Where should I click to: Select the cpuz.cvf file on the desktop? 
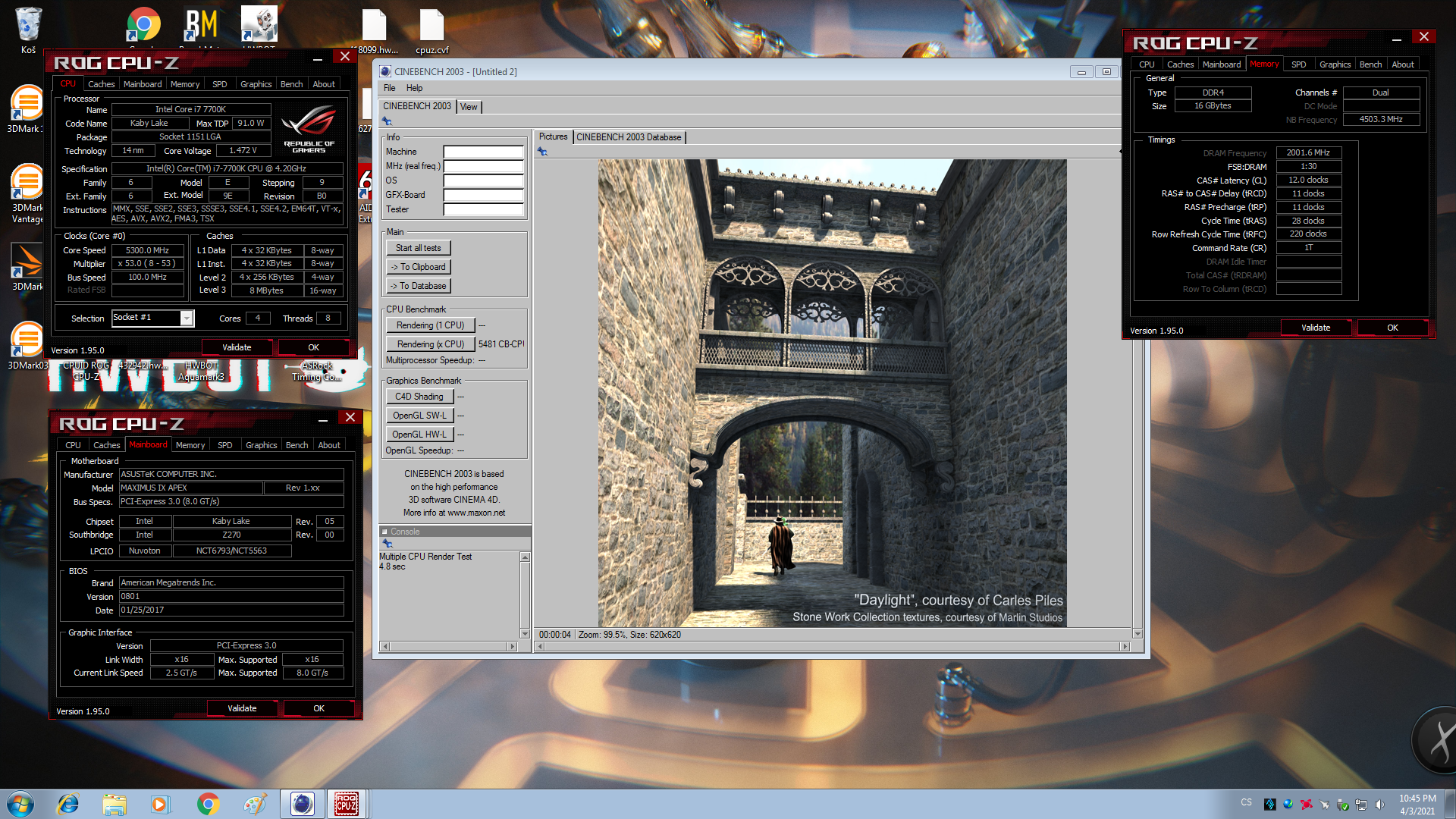tap(431, 30)
